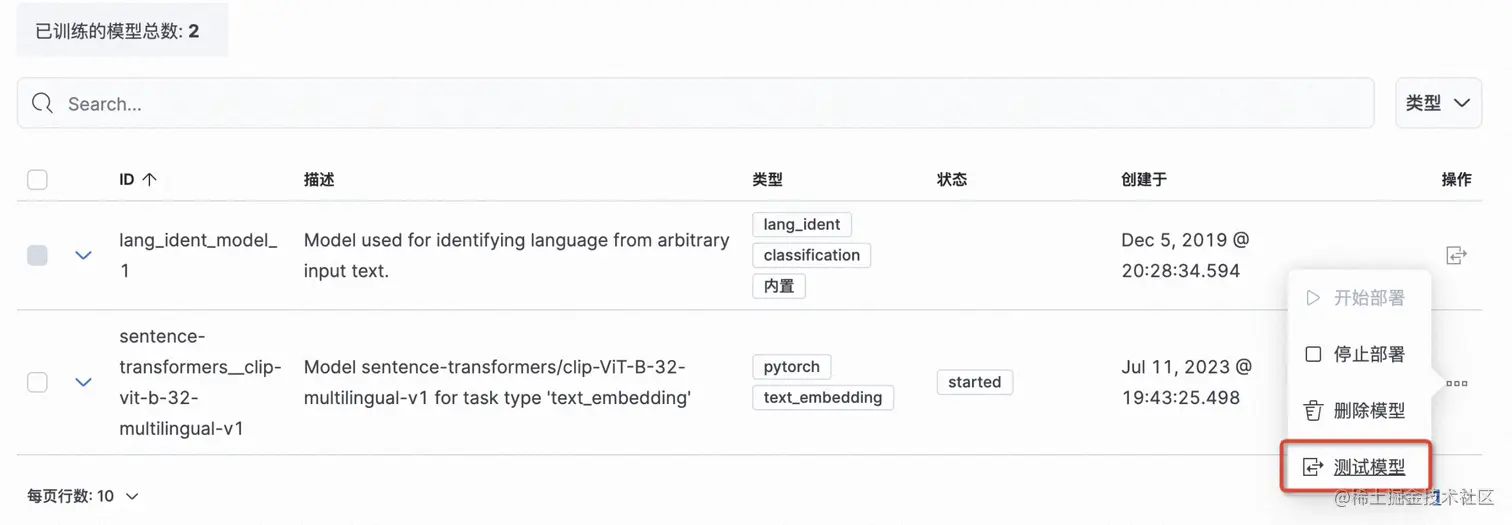Click the ID sort arrow icon
This screenshot has width=1512, height=525.
150,180
